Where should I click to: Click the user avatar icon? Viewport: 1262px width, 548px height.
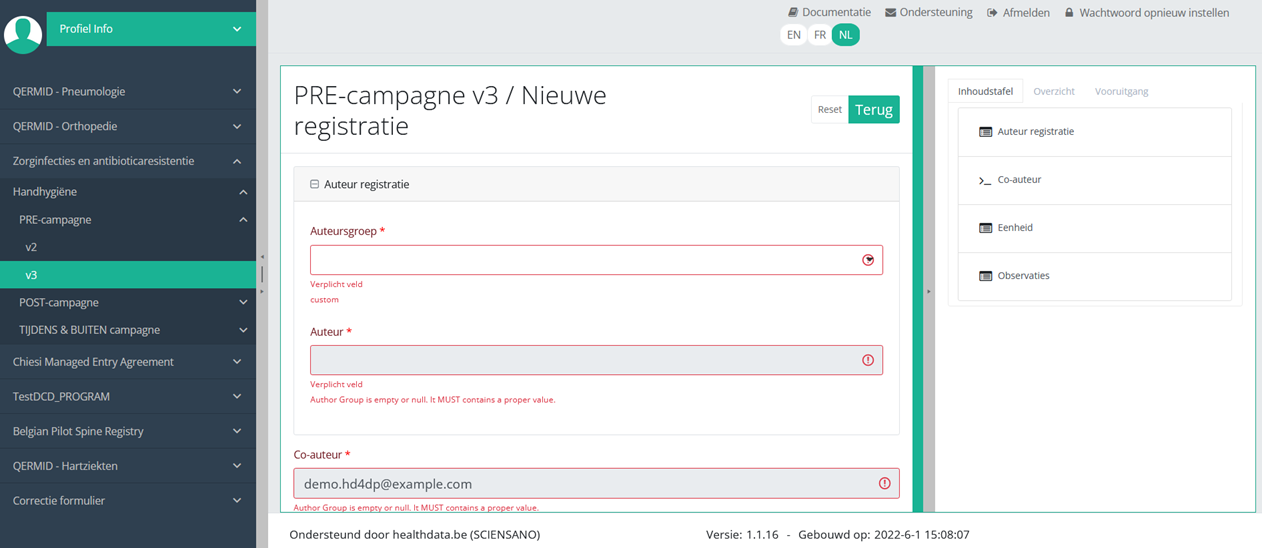(x=23, y=33)
